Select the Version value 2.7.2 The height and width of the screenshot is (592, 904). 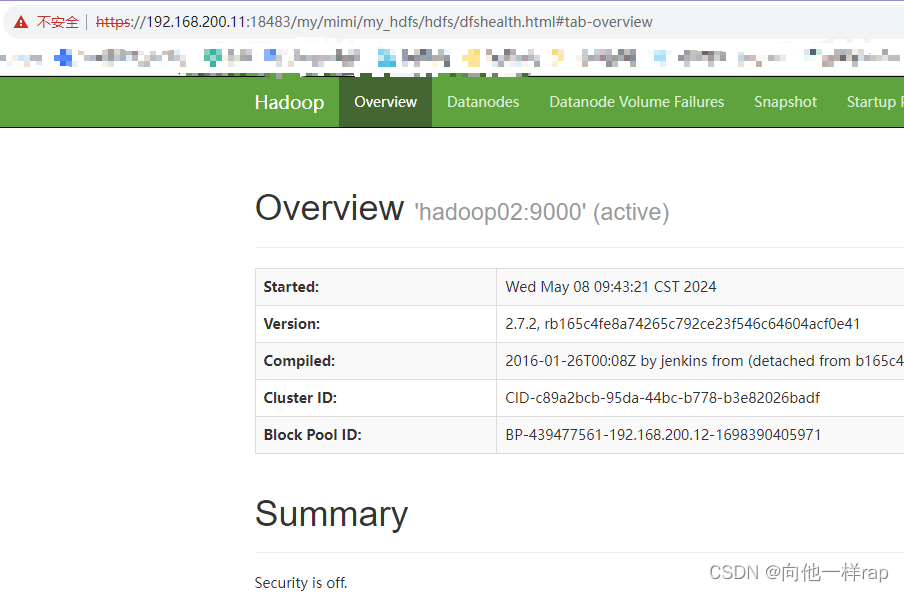point(683,324)
